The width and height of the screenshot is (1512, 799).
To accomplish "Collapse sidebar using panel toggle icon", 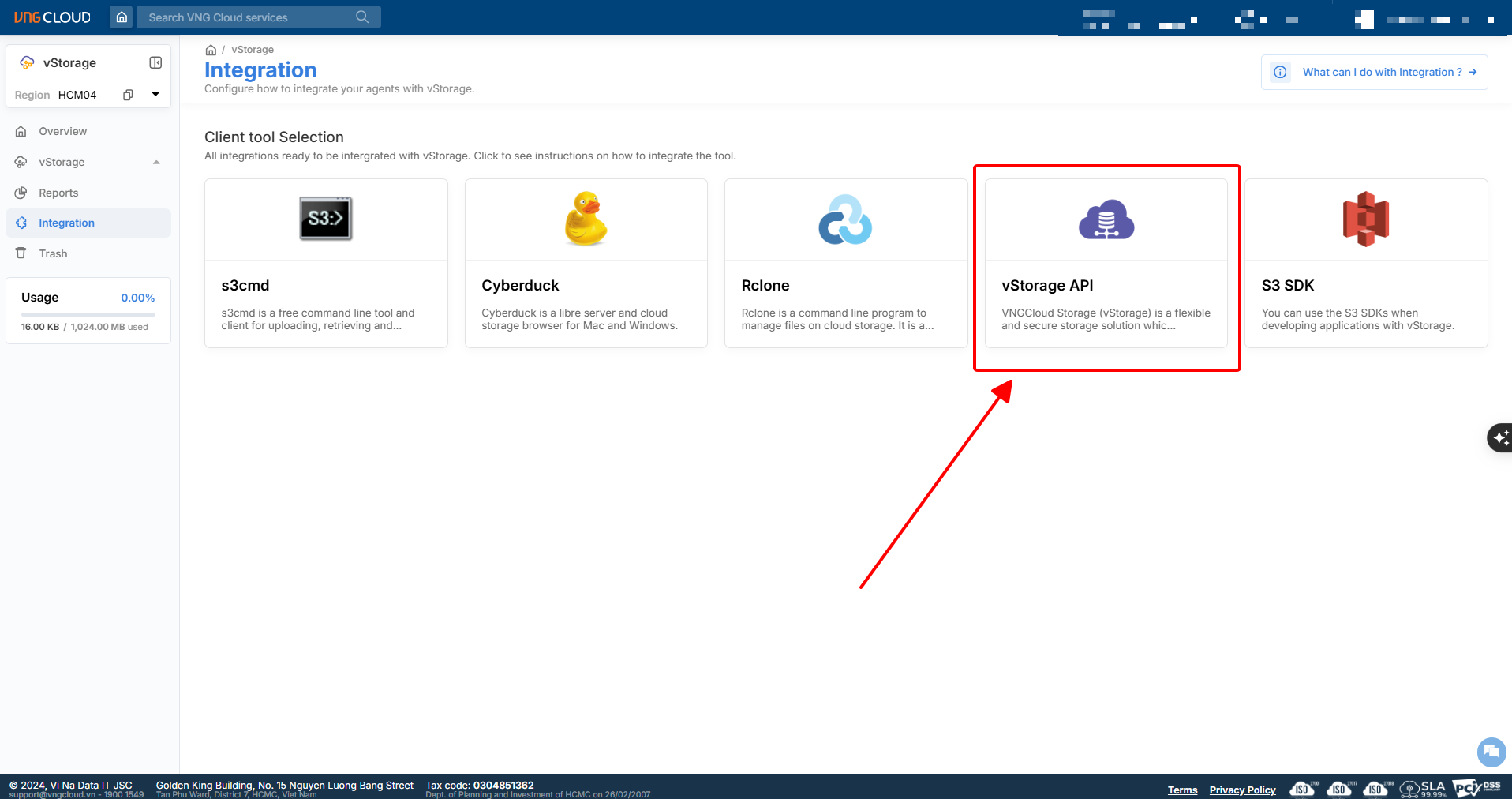I will click(155, 62).
